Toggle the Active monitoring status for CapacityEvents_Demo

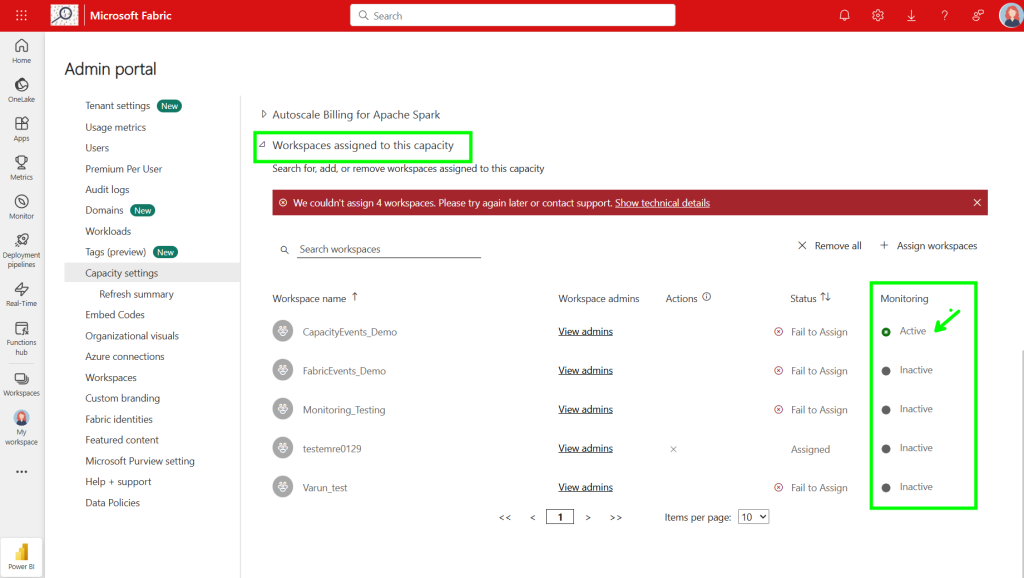pos(886,332)
